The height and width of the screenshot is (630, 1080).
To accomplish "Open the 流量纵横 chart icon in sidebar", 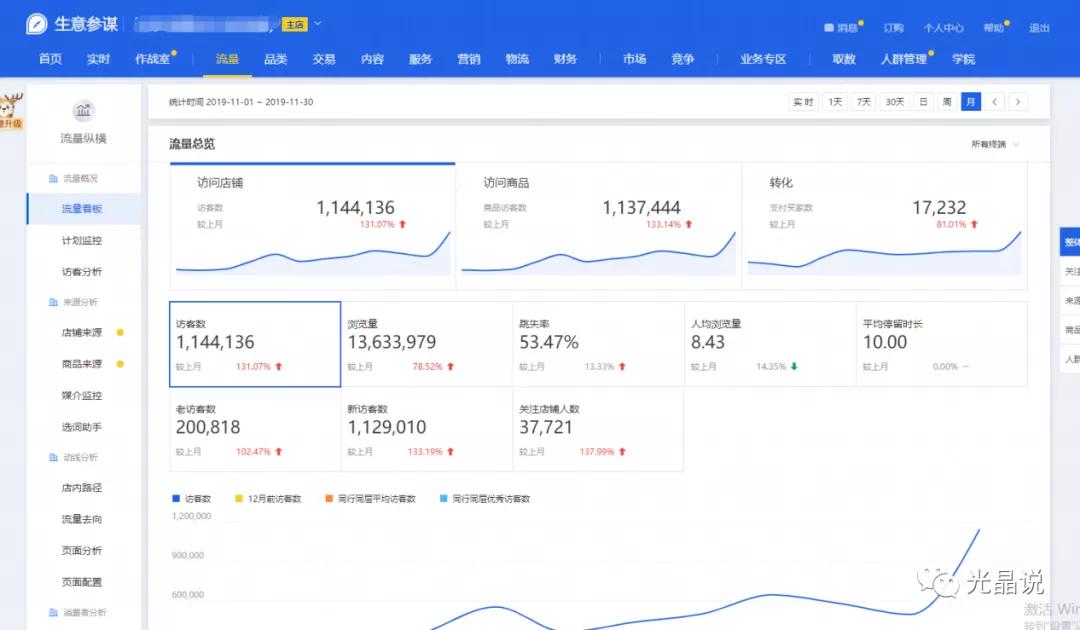I will pyautogui.click(x=83, y=110).
